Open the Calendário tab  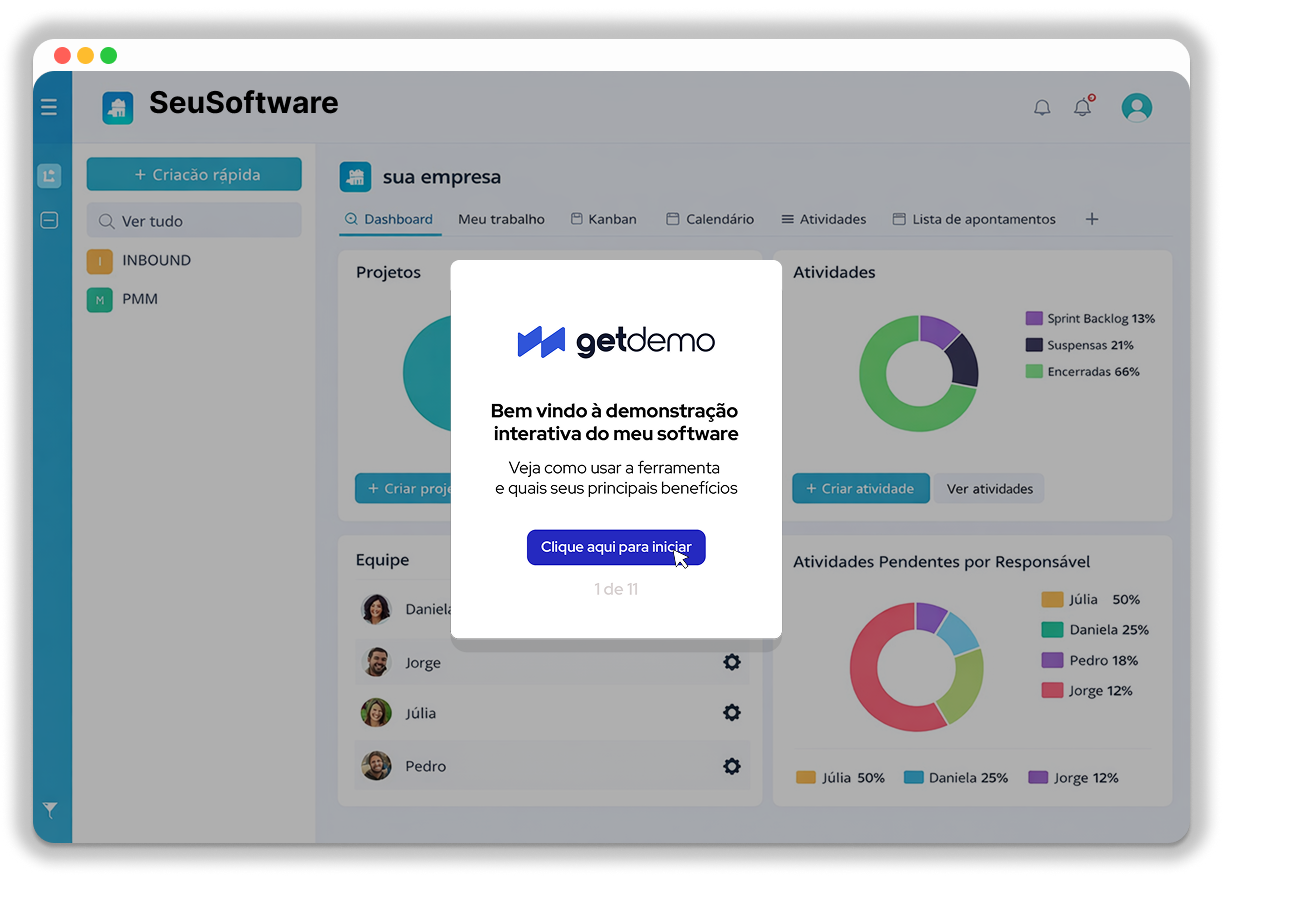(x=710, y=219)
